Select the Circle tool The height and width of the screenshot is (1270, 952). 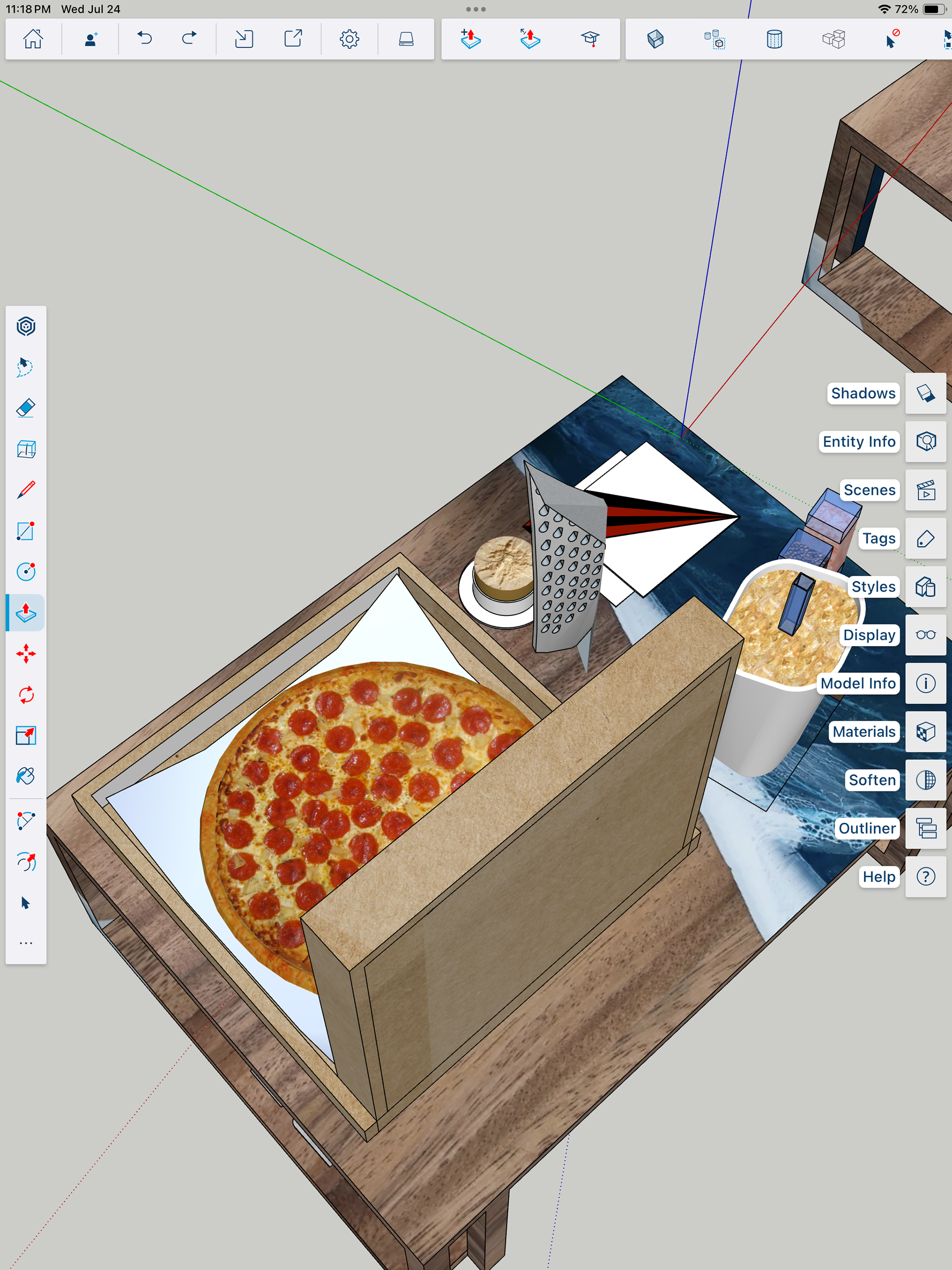26,572
